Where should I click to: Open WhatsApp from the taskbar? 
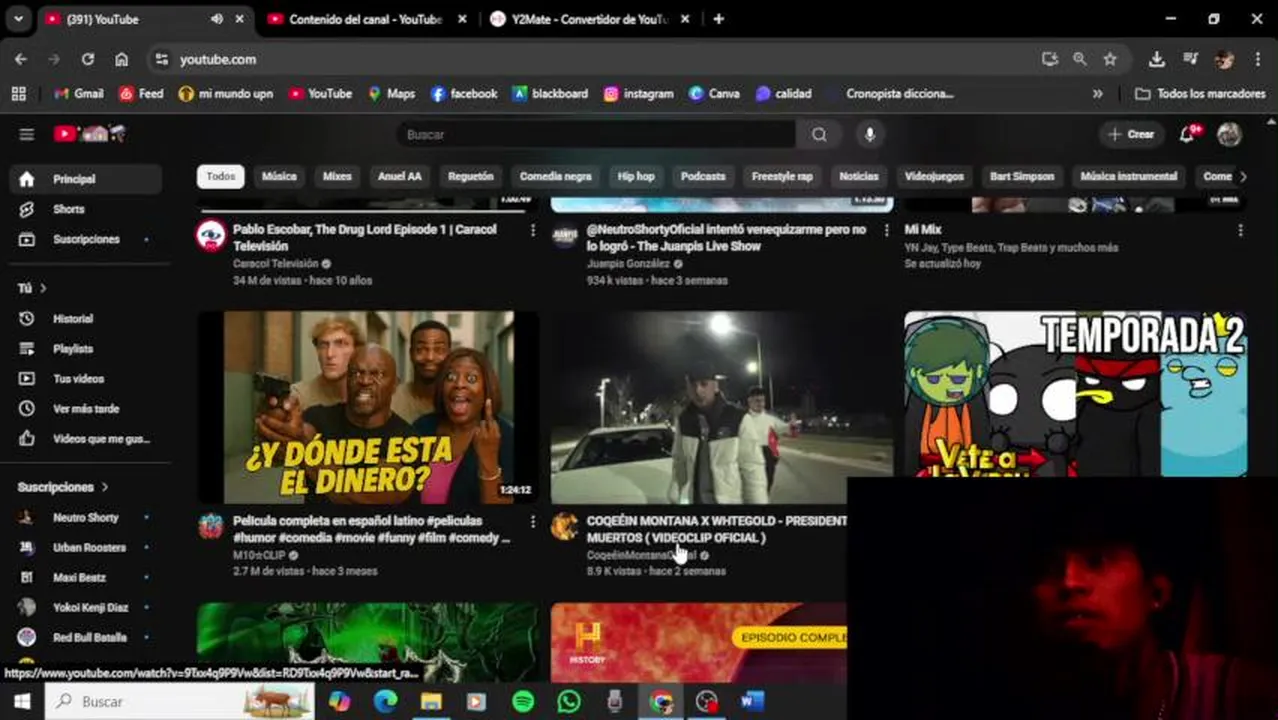coord(569,702)
